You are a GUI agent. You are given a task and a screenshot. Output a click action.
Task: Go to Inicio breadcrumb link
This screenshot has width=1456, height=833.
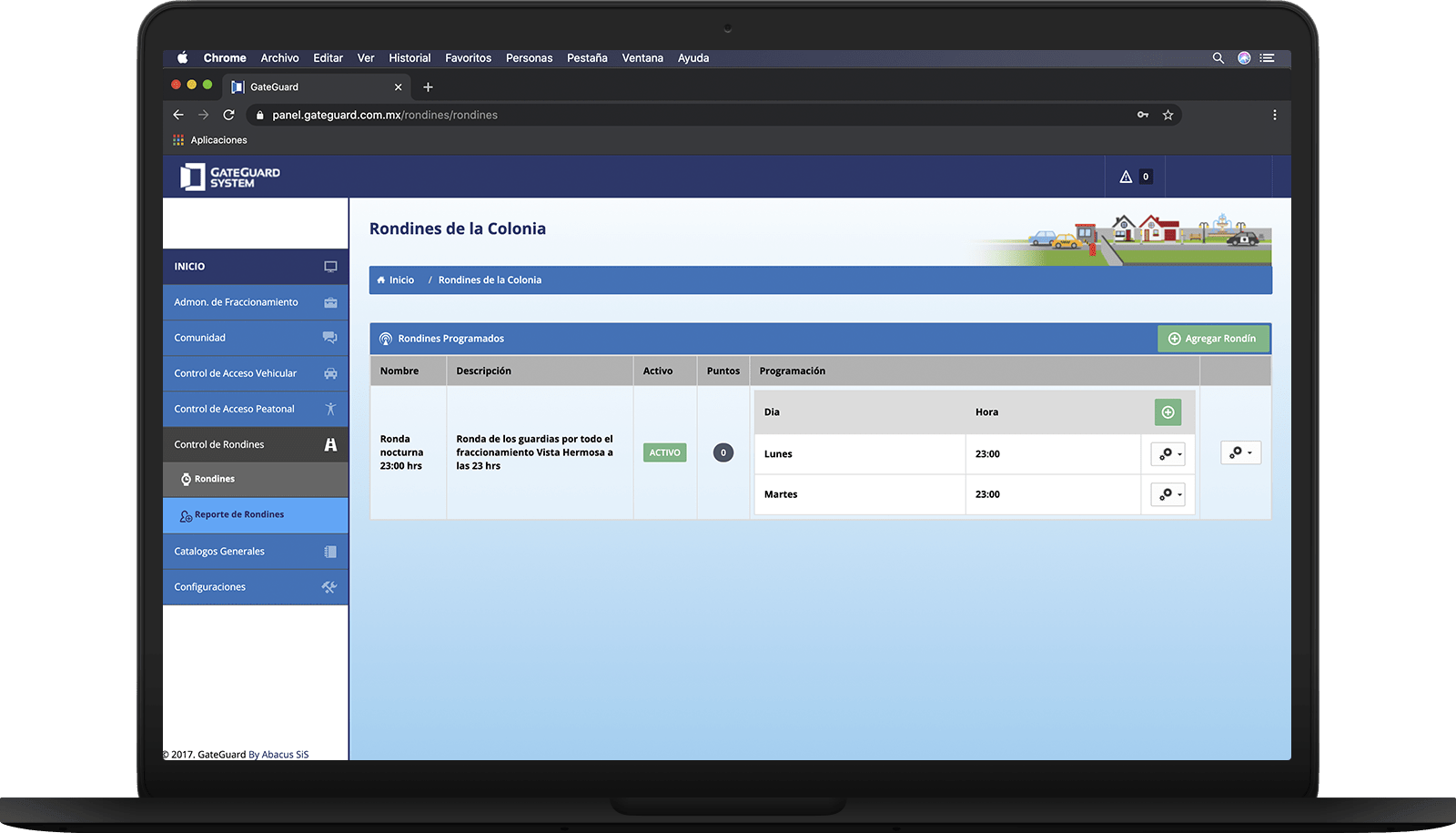[x=401, y=280]
